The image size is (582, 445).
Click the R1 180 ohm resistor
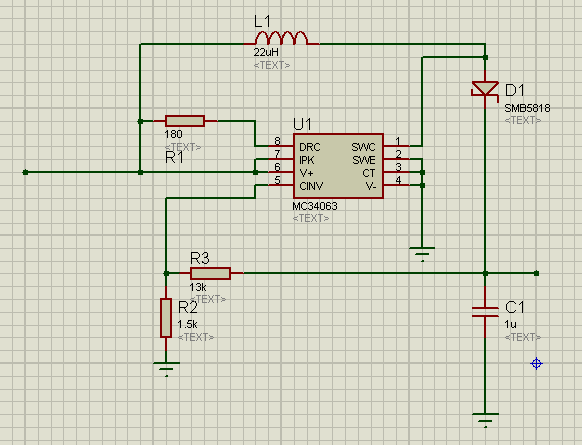(185, 121)
